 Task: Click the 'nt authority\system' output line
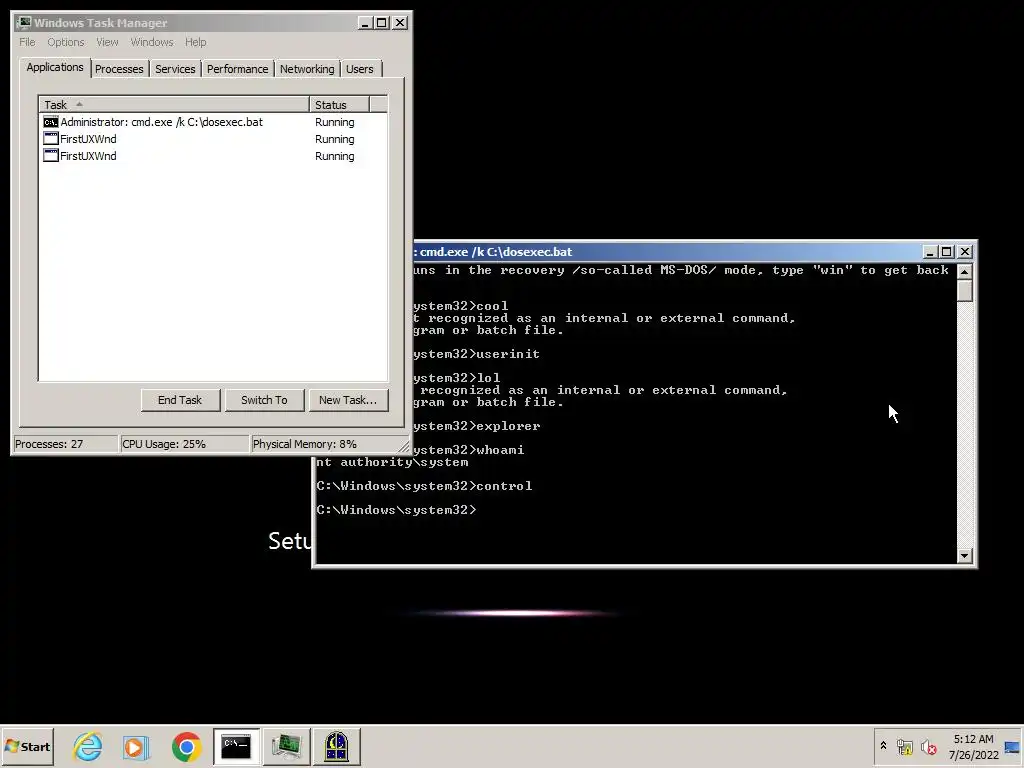tap(392, 462)
